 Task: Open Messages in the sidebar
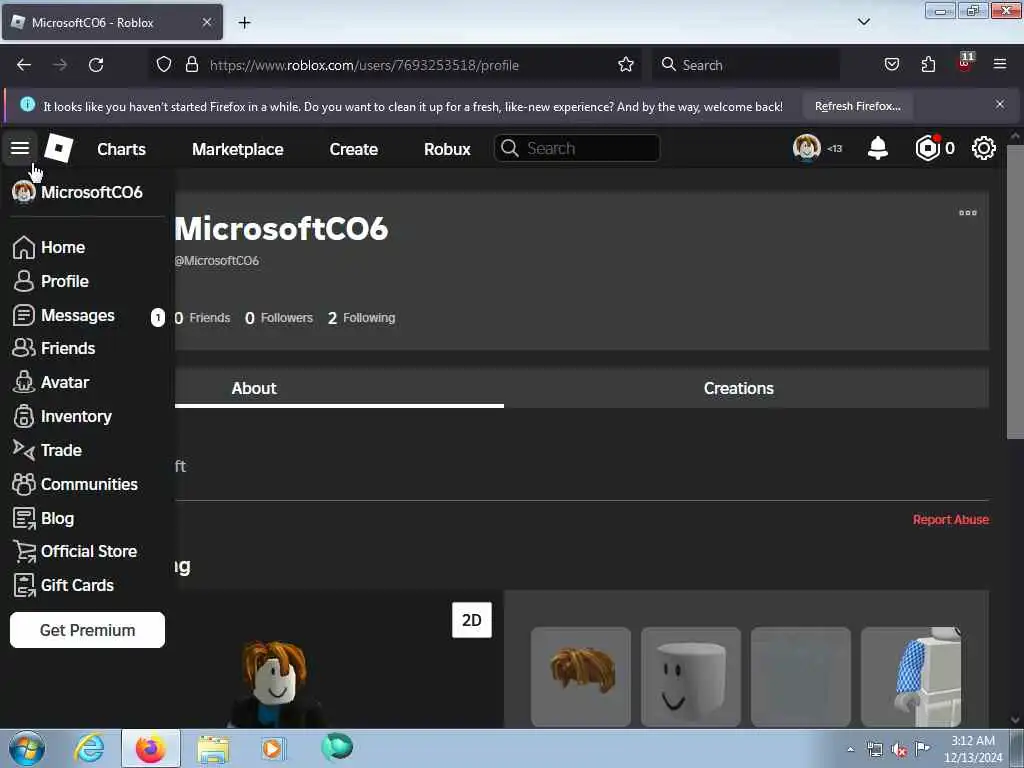pos(77,315)
